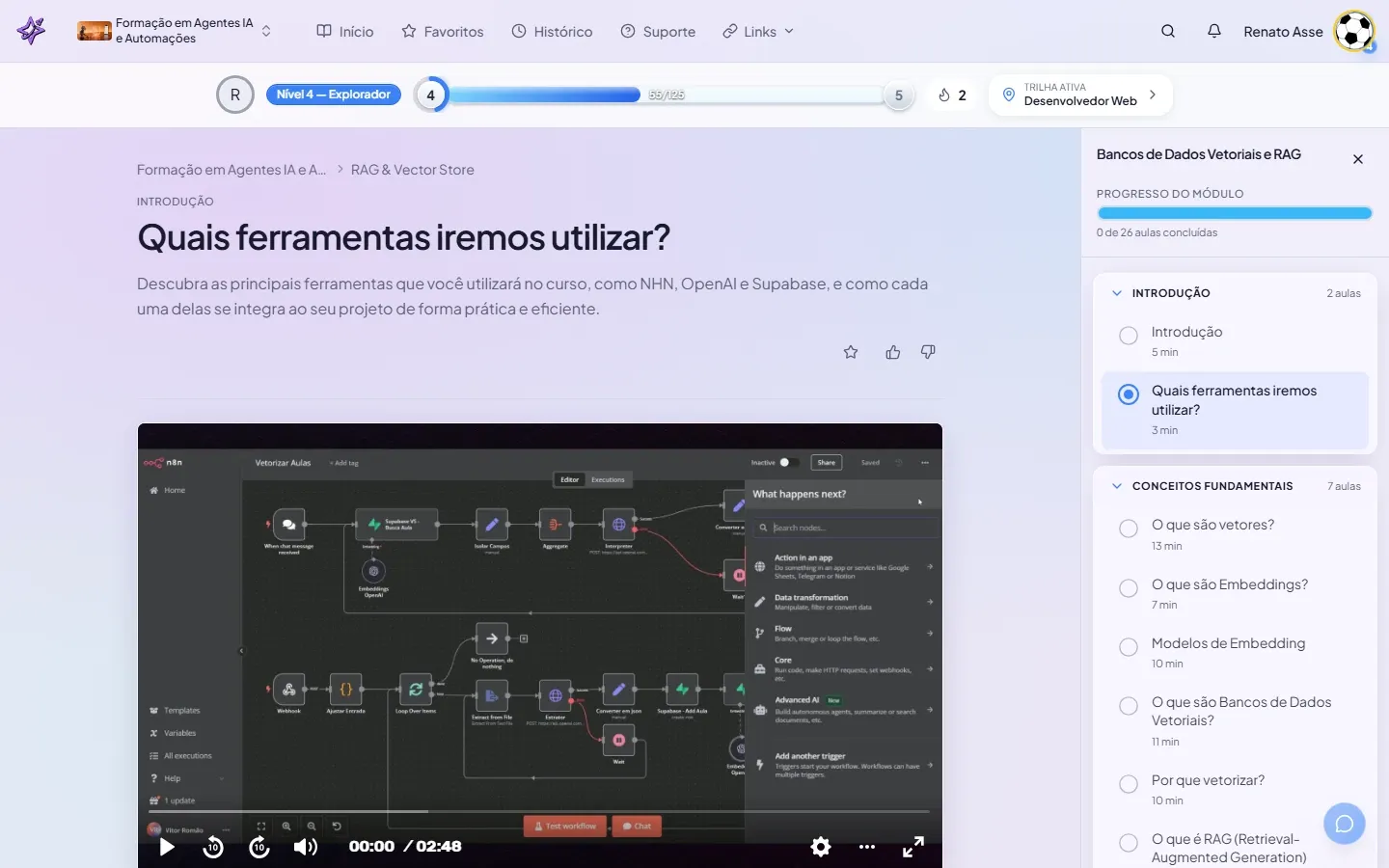Click the "7 aulas" count label
The height and width of the screenshot is (868, 1389).
click(1344, 486)
